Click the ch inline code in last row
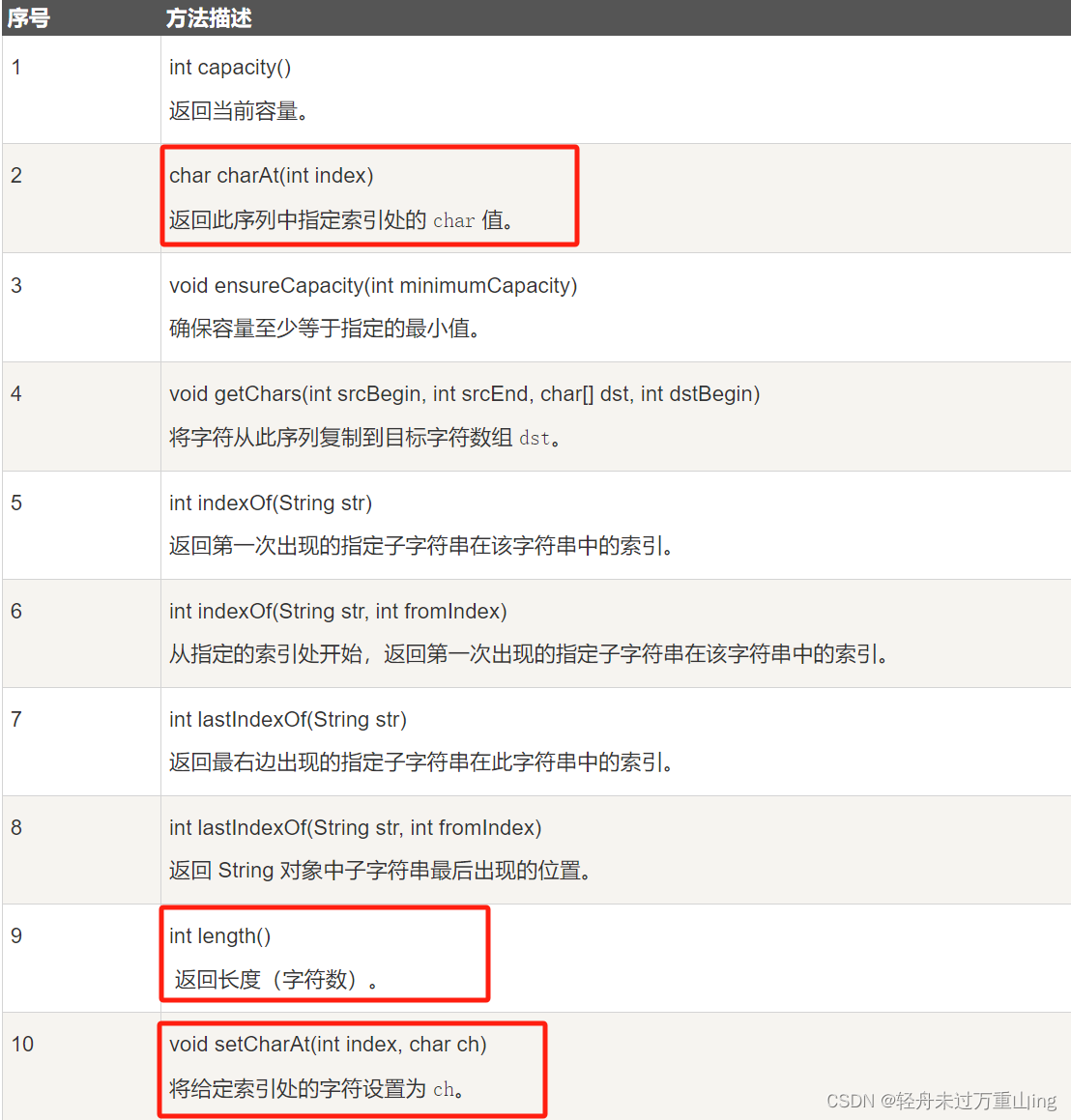 444,1088
